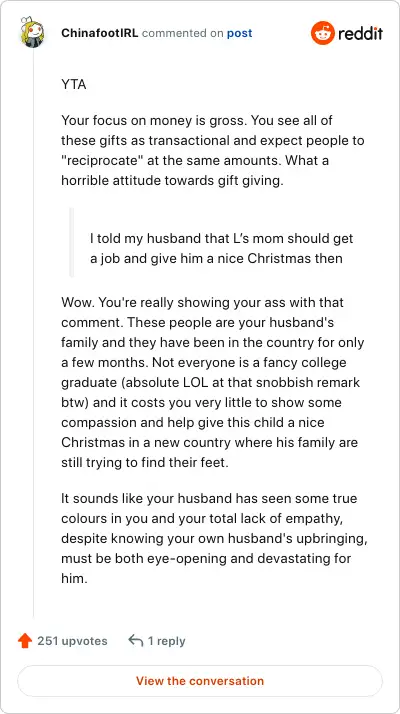
Task: Click the orange upvote arrow icon
Action: (x=25, y=641)
